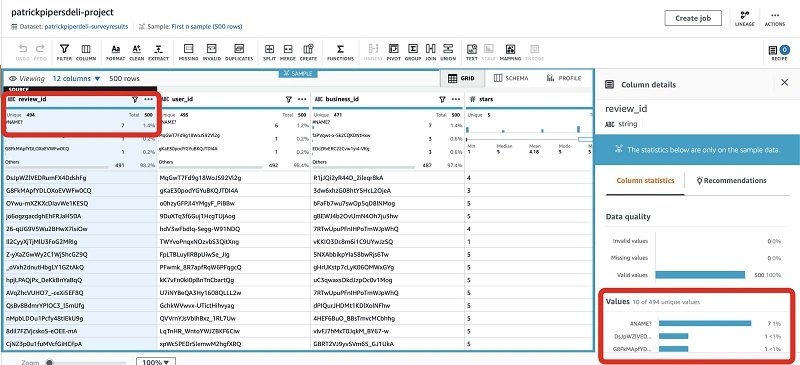Close the Column details panel
The height and width of the screenshot is (365, 800).
[x=785, y=83]
